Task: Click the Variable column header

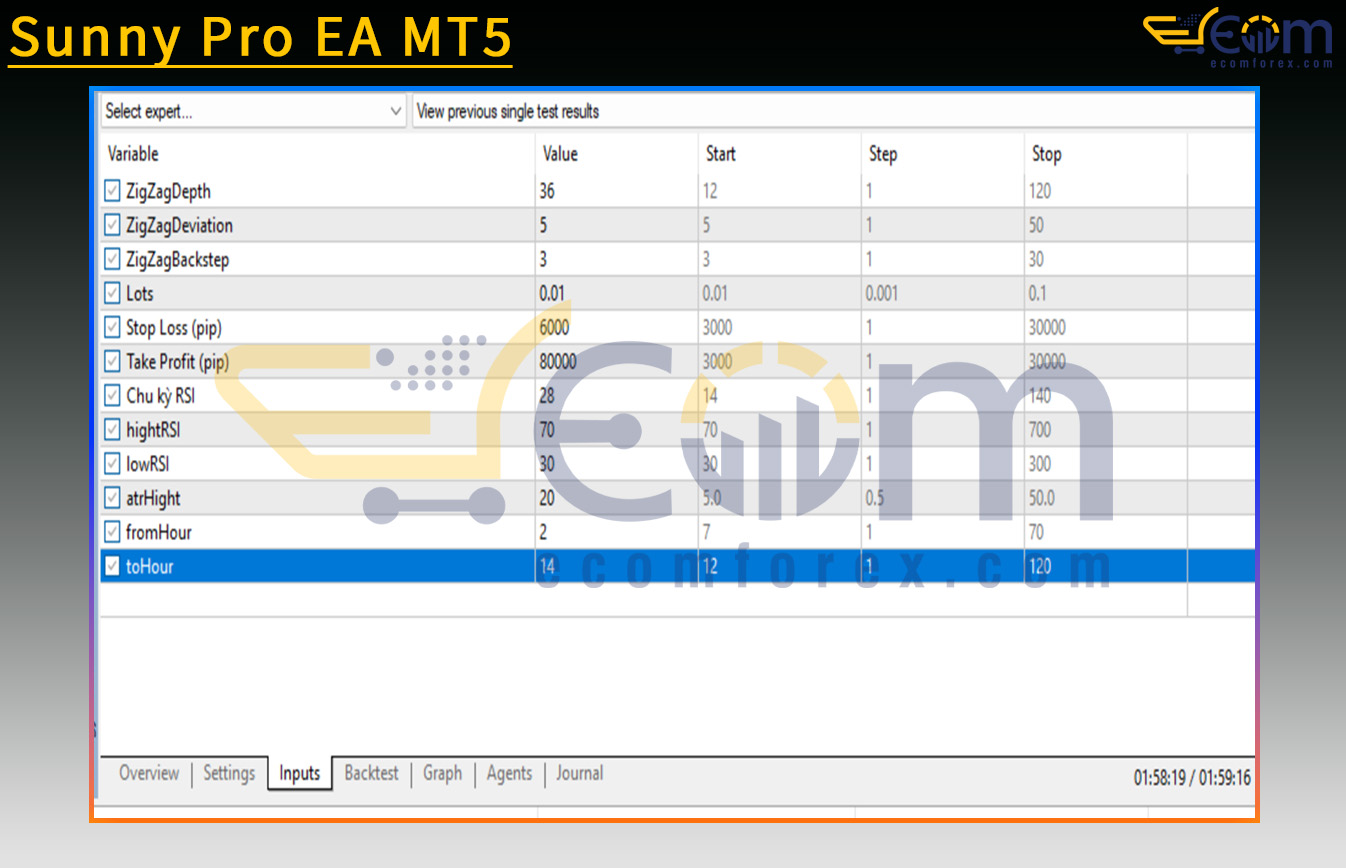Action: (132, 154)
